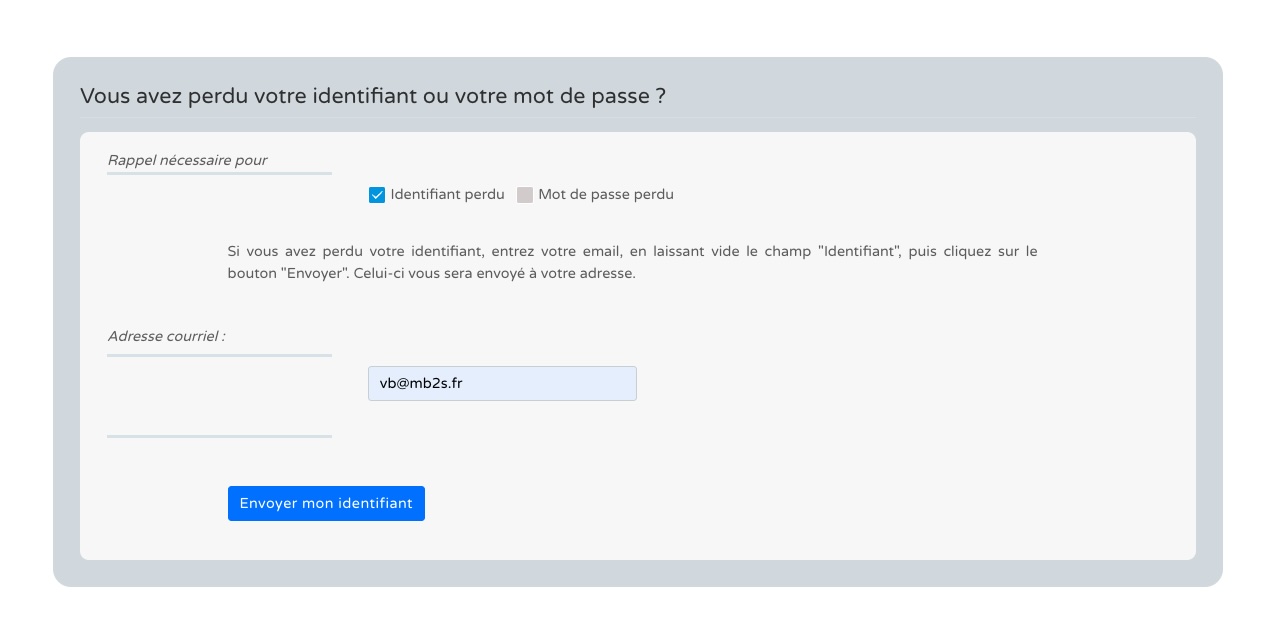Place cursor in the vb@mb2s.fr text
Viewport: 1279px width, 626px height.
421,384
